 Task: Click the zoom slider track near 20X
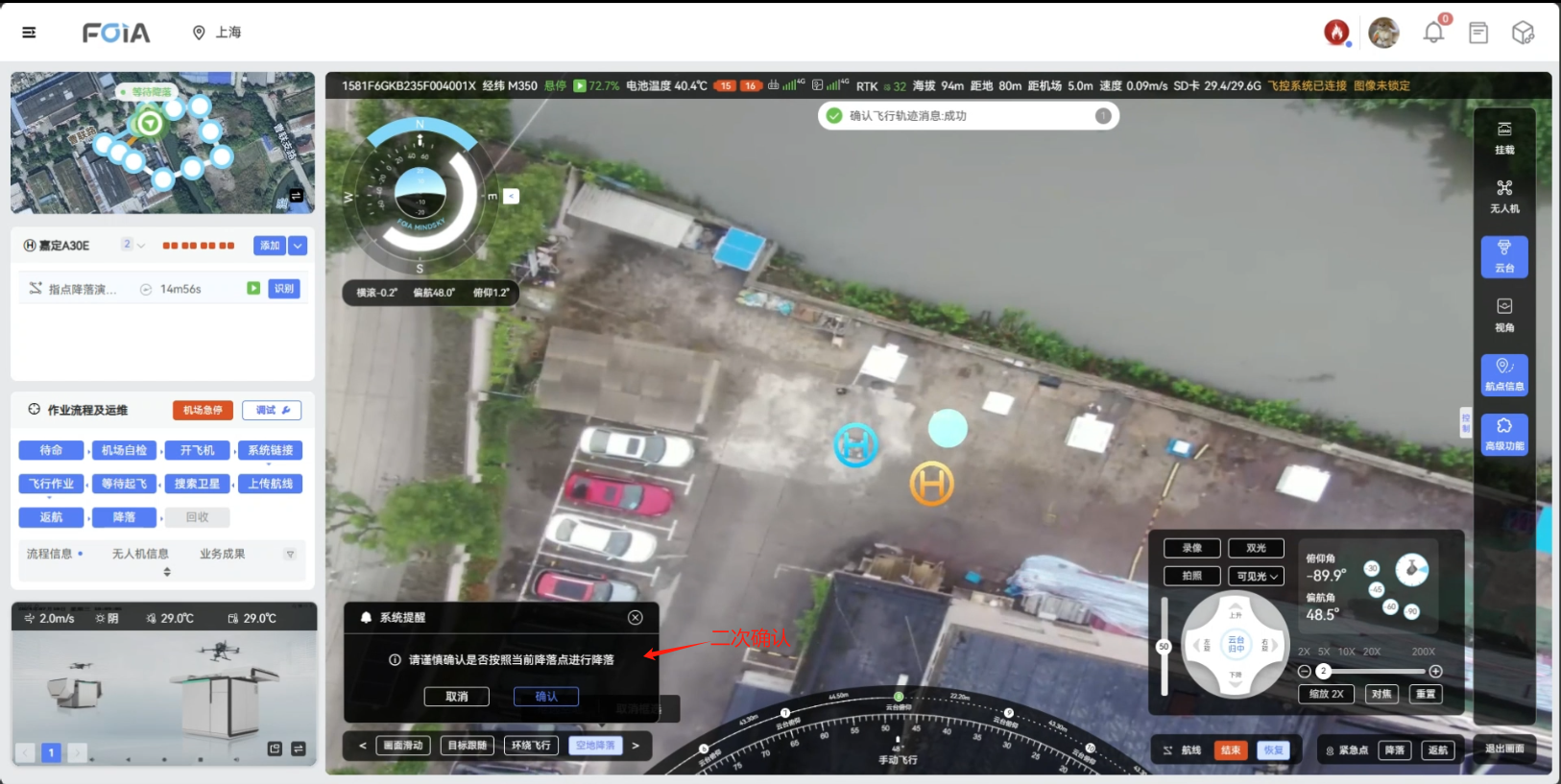point(1372,671)
